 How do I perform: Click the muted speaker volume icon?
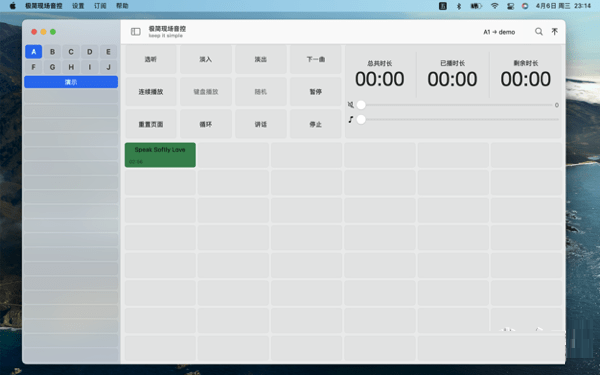click(x=351, y=104)
